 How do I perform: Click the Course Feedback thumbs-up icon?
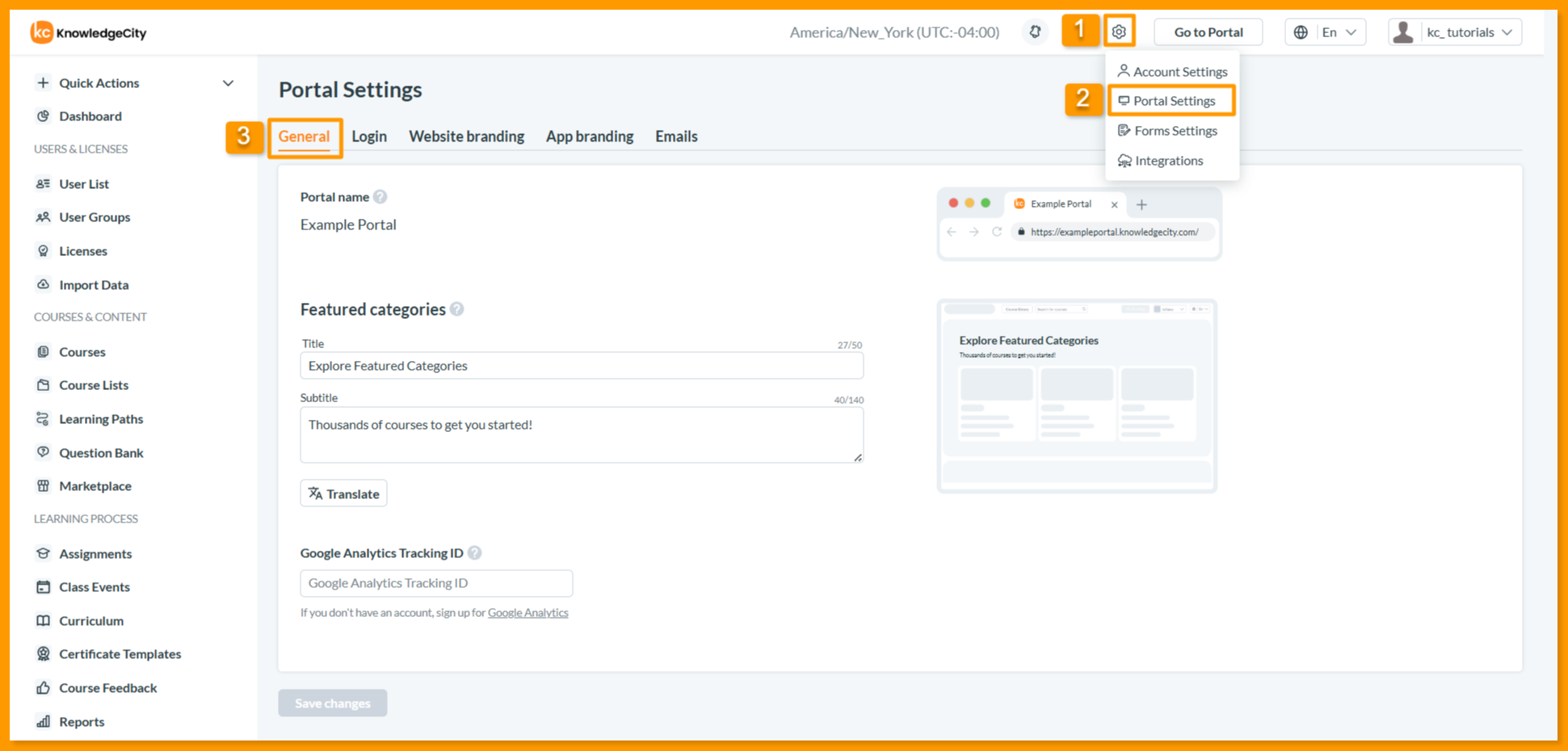(44, 687)
